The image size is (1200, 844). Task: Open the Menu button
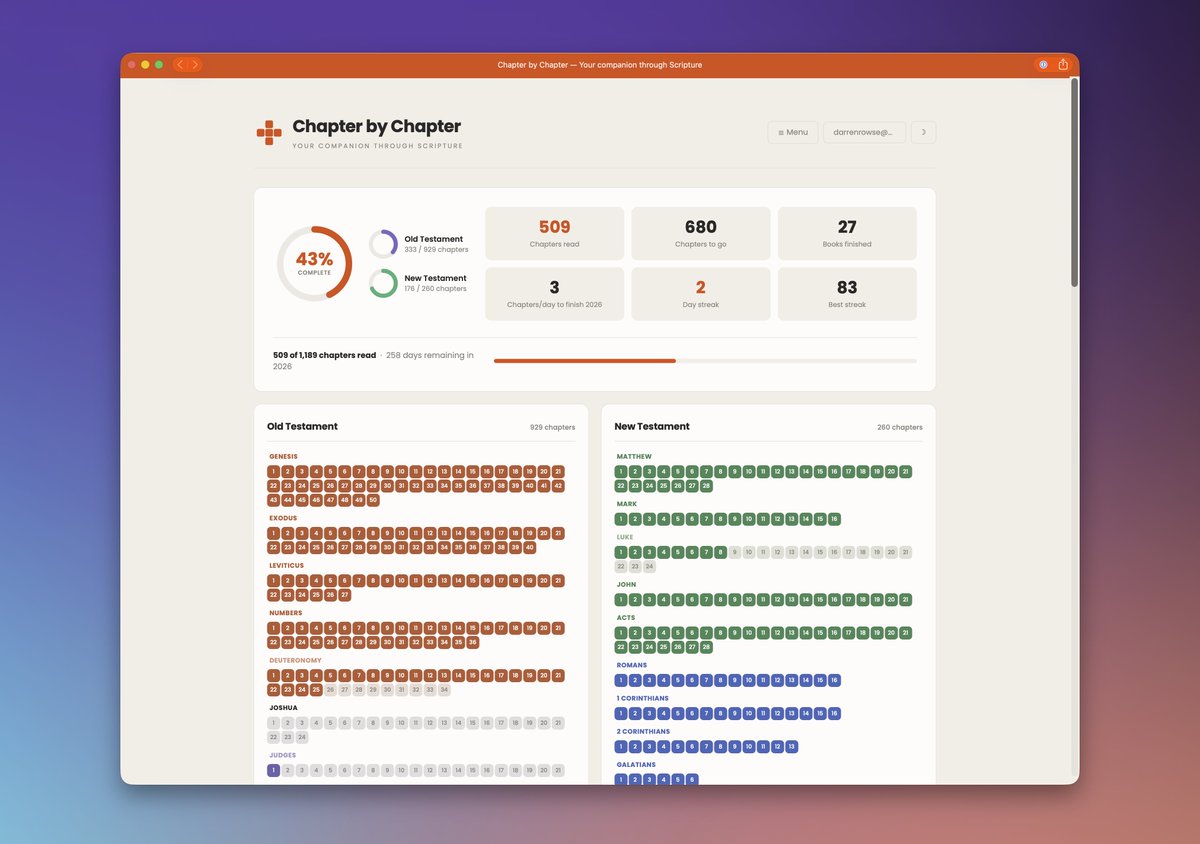(793, 132)
